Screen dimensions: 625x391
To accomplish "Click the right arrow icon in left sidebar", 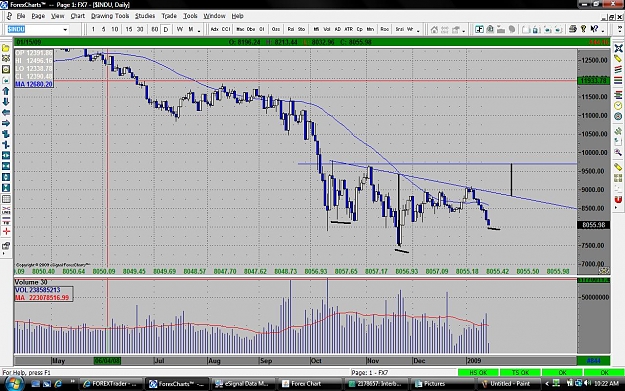I will pyautogui.click(x=6, y=124).
